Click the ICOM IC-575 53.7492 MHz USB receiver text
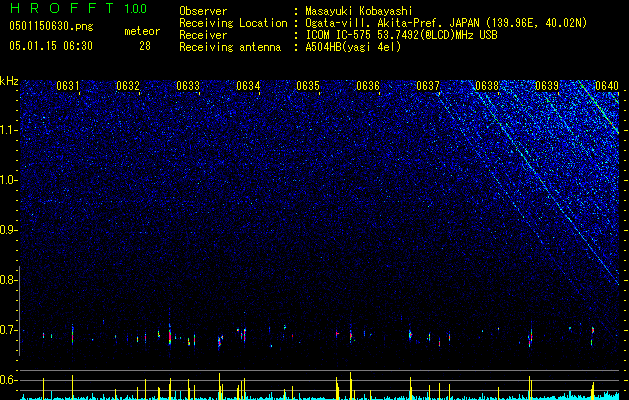629x400 pixels. (x=401, y=35)
